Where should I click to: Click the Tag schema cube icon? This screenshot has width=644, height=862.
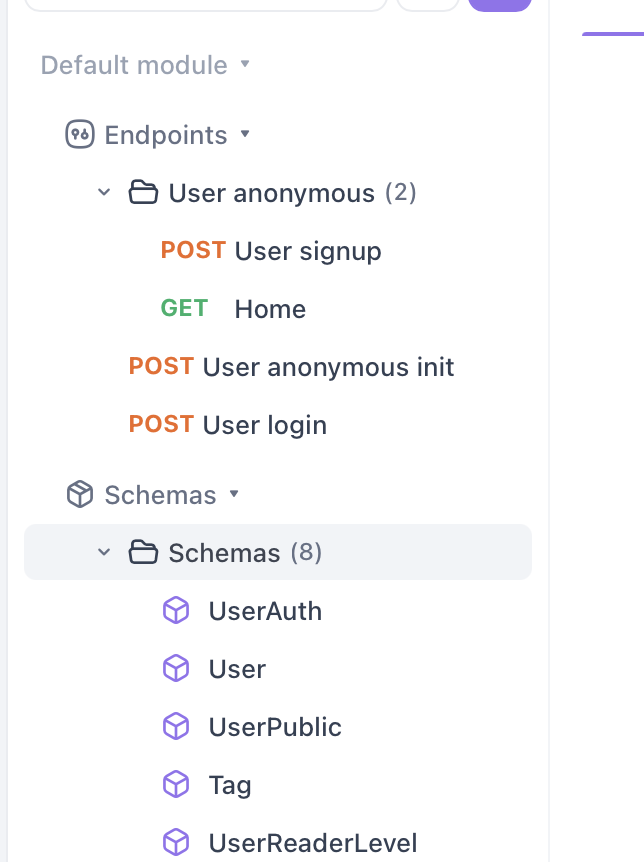(x=176, y=784)
